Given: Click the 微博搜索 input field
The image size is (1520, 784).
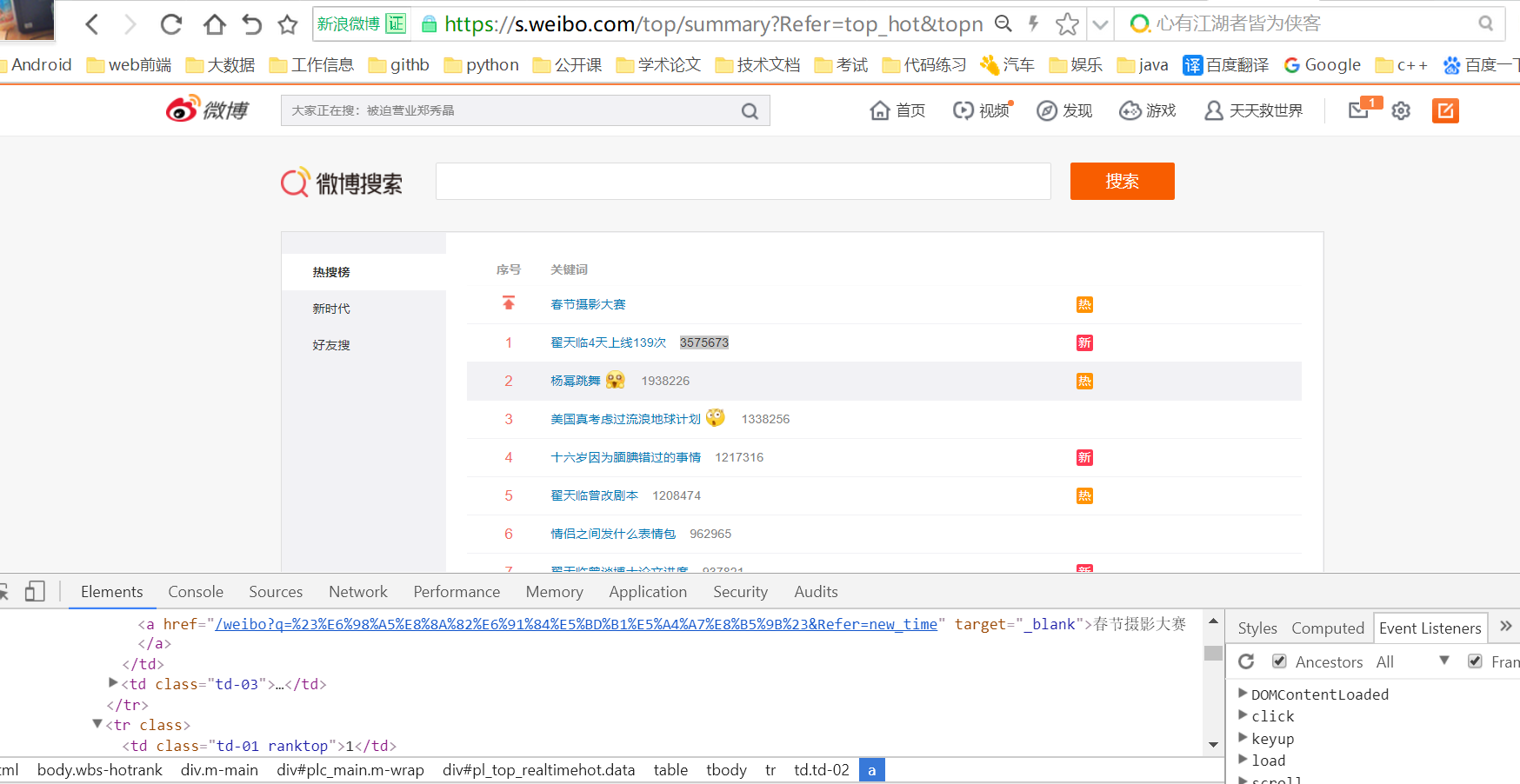Looking at the screenshot, I should tap(743, 181).
